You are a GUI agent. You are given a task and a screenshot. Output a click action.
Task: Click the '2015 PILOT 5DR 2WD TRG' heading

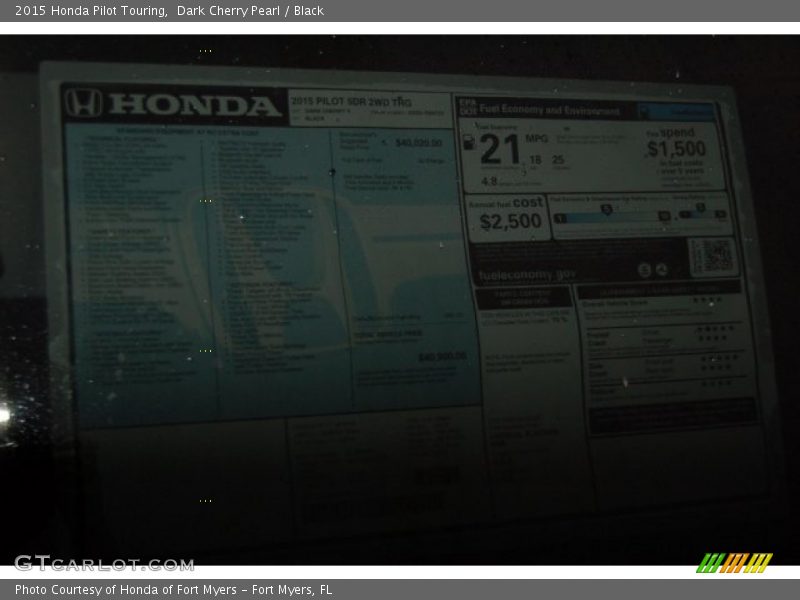click(352, 102)
